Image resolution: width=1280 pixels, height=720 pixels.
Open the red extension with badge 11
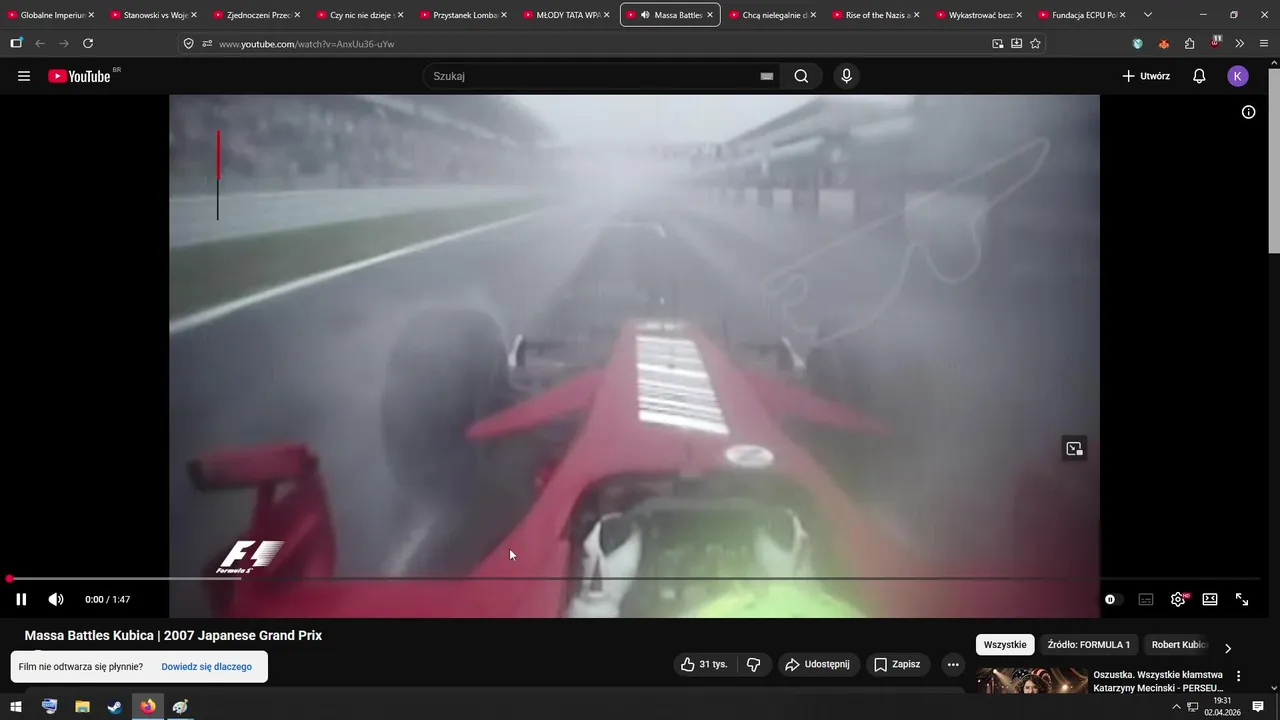1216,43
